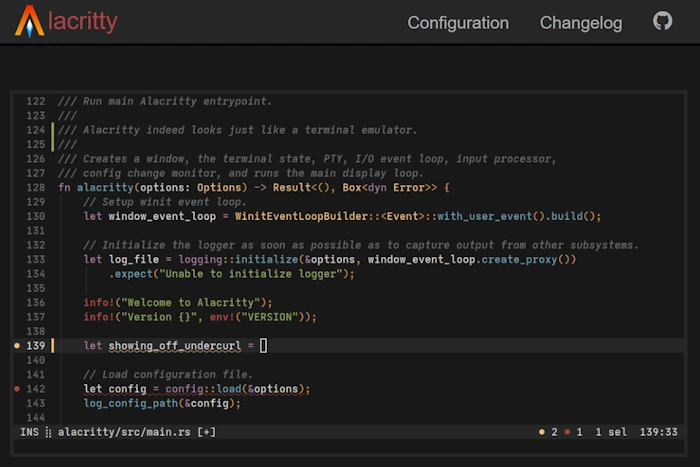This screenshot has height=467, width=700.
Task: Click 'Box<dyn Error>>' return type on line 128
Action: [x=390, y=188]
